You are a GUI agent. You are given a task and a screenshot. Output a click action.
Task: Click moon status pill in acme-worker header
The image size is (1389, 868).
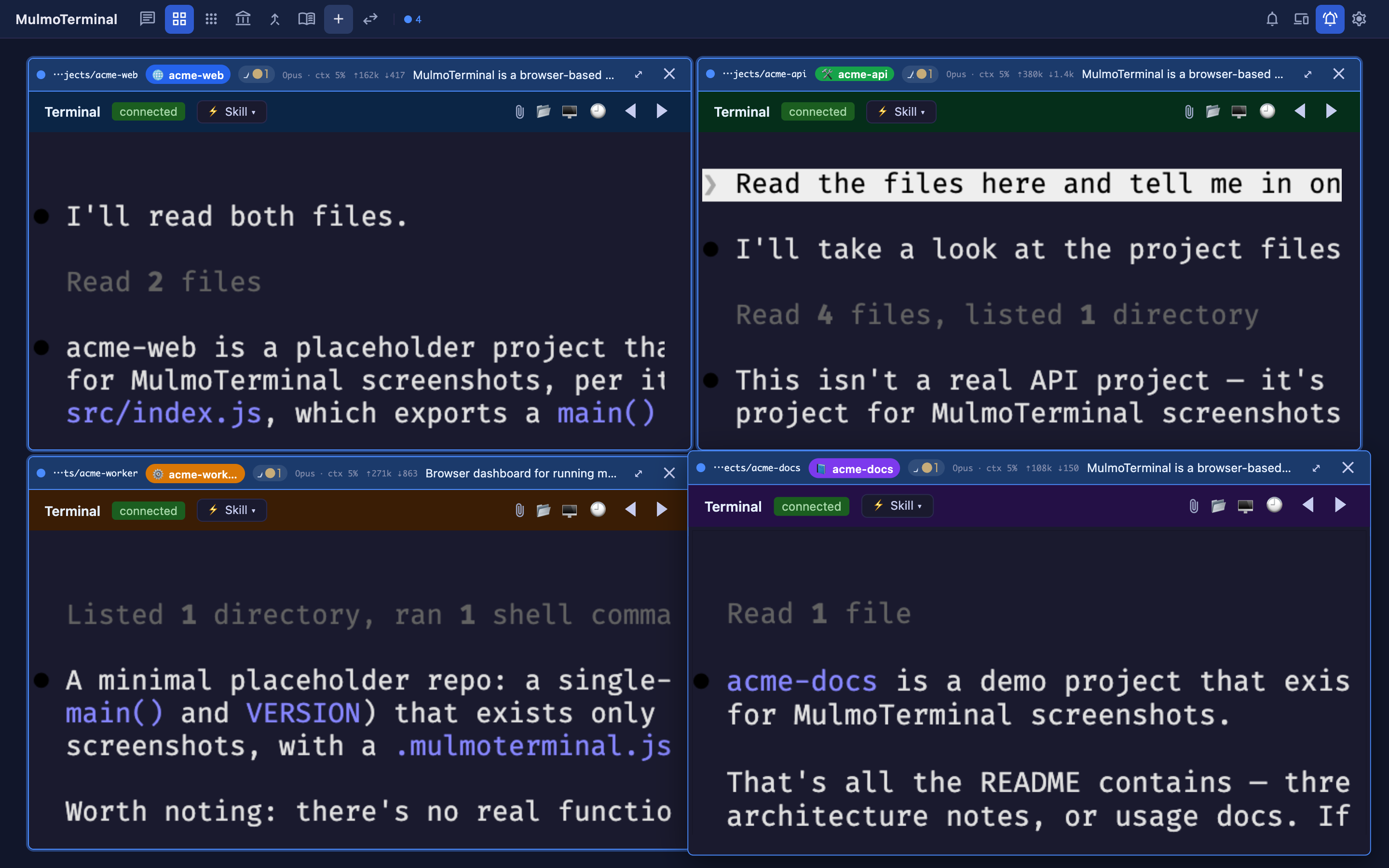coord(269,474)
